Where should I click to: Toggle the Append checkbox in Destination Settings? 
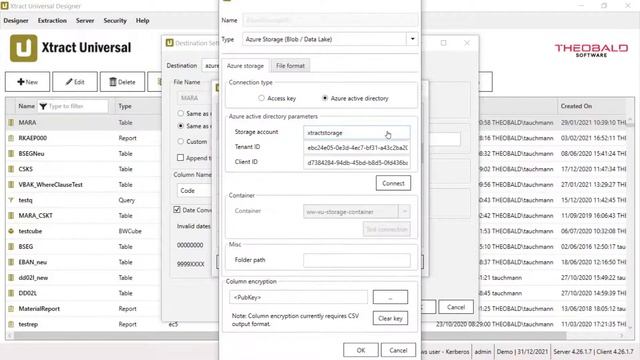point(180,158)
